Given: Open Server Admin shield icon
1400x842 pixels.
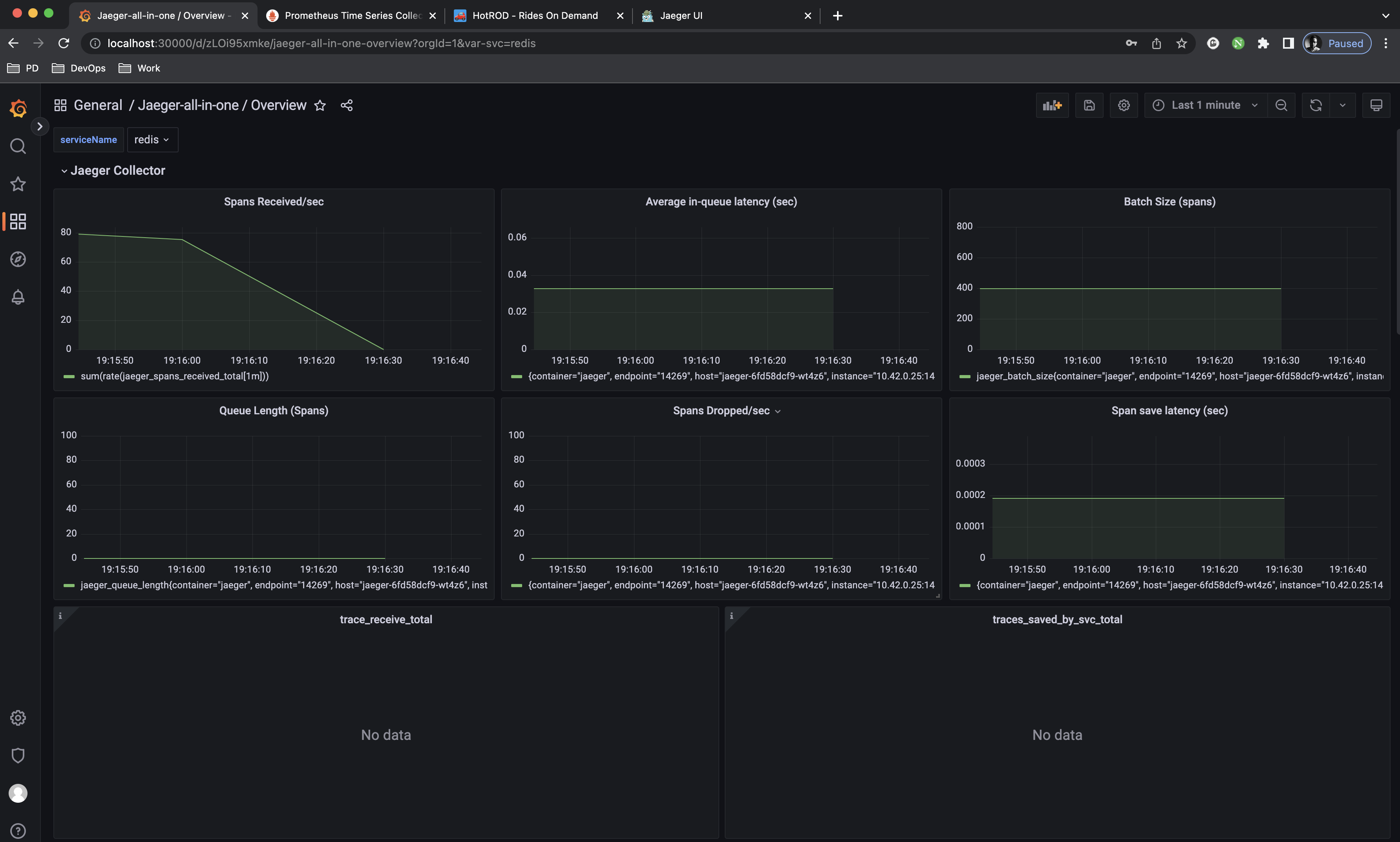Looking at the screenshot, I should pos(18,755).
